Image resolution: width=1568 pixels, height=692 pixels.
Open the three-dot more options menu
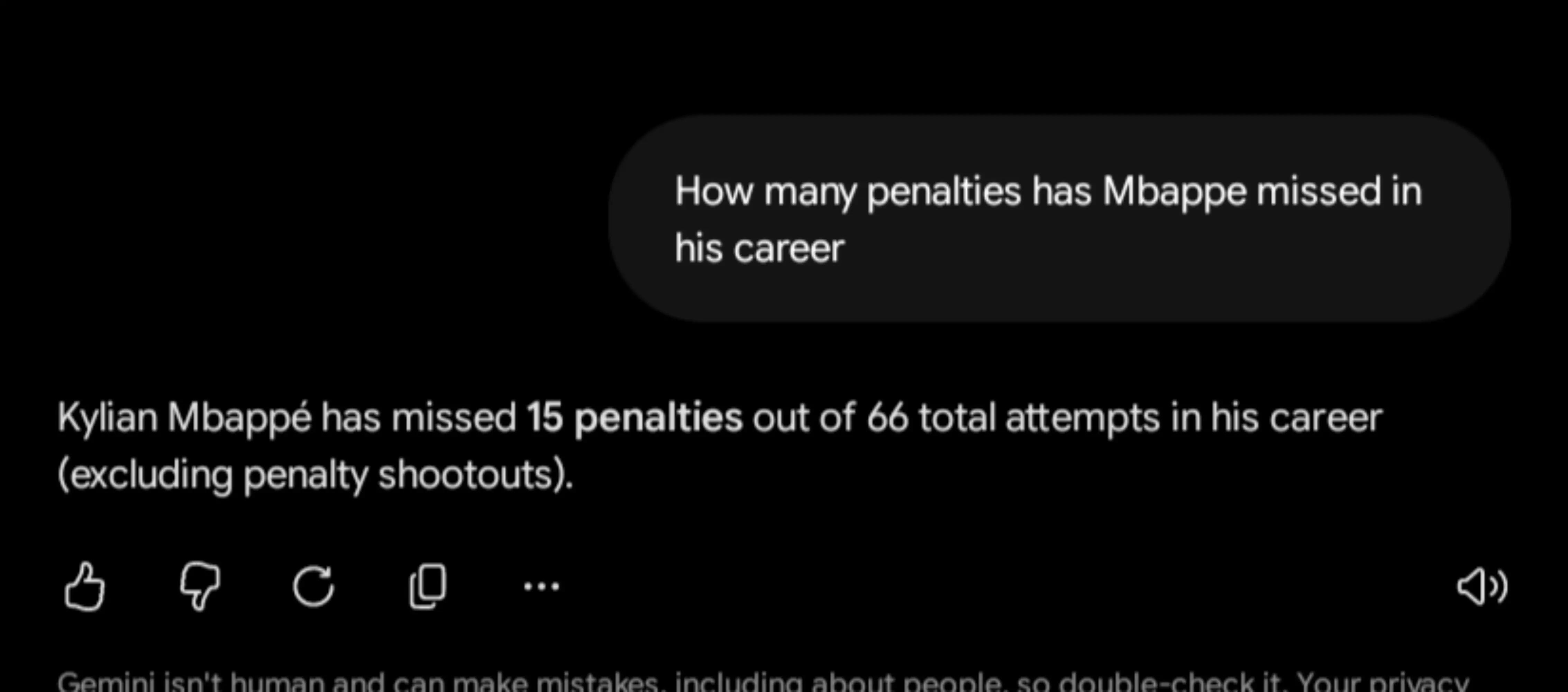541,586
